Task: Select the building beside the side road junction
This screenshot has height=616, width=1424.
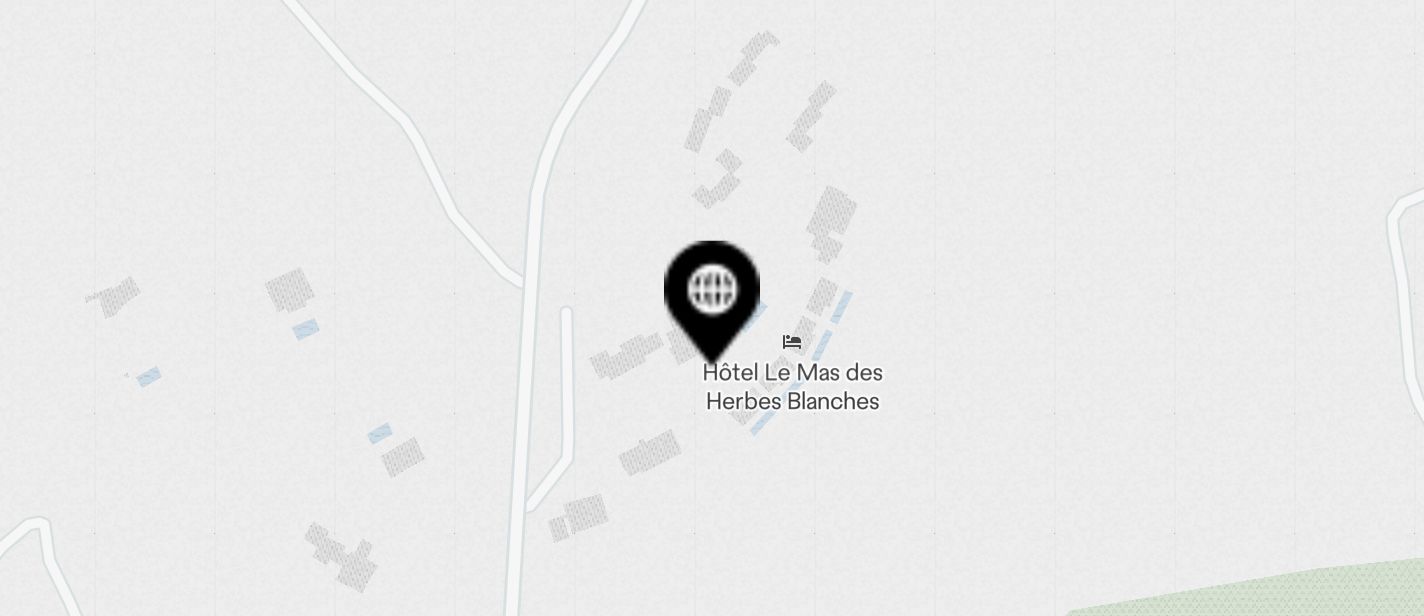Action: [x=578, y=517]
